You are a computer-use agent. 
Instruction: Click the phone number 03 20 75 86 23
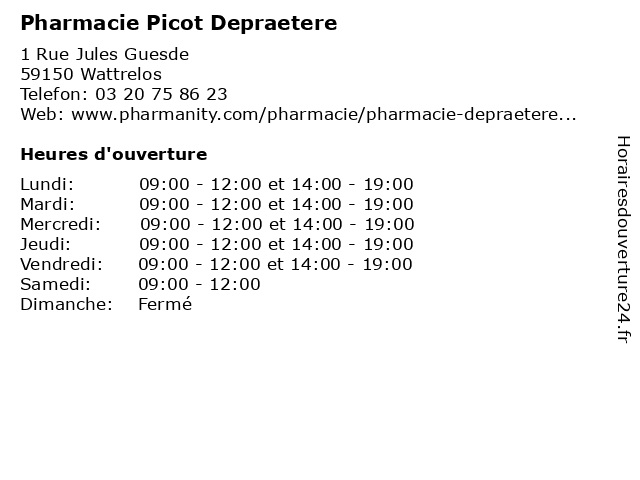(161, 94)
